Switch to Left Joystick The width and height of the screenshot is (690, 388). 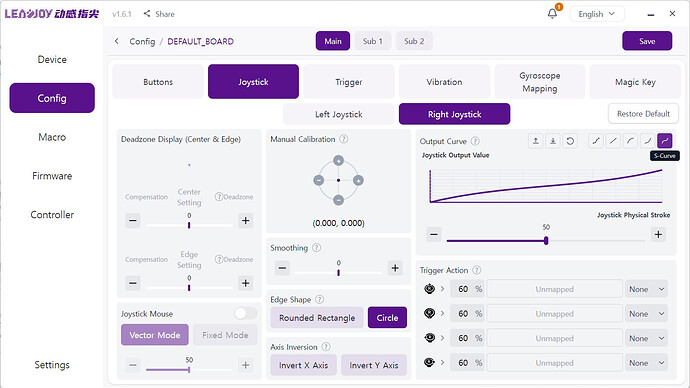(x=339, y=114)
